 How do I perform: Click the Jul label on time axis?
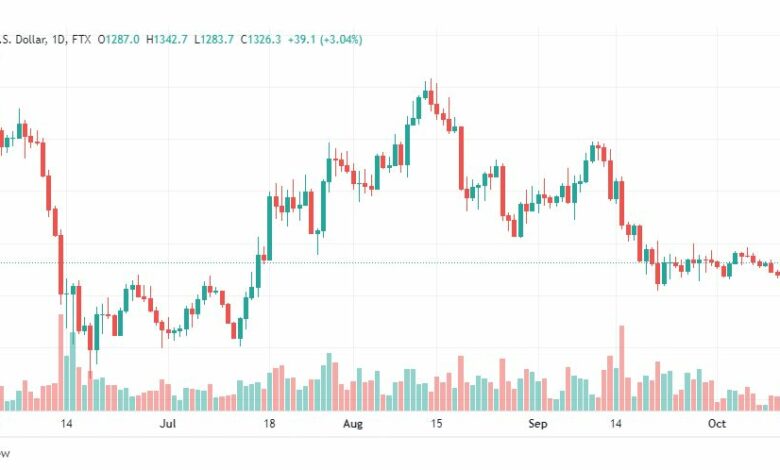click(x=168, y=424)
